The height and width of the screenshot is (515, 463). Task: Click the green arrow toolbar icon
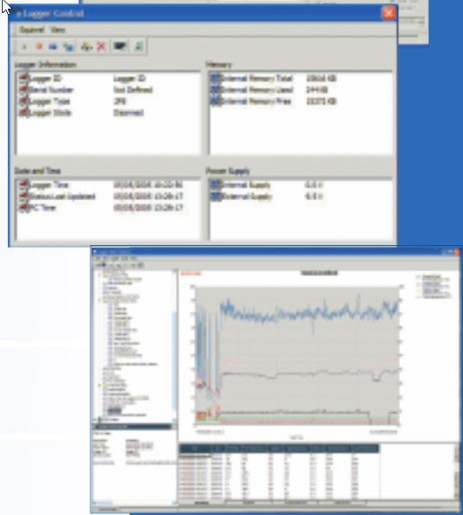(24, 47)
